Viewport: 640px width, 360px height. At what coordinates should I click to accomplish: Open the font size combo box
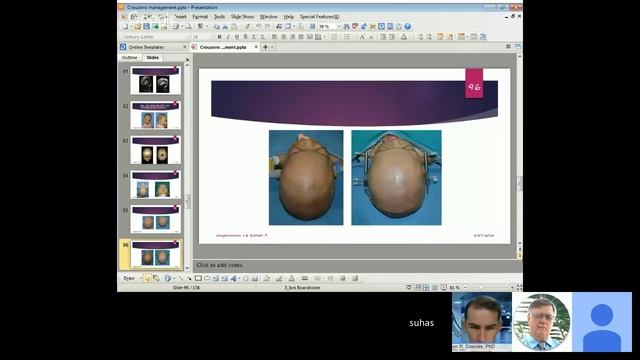click(202, 37)
